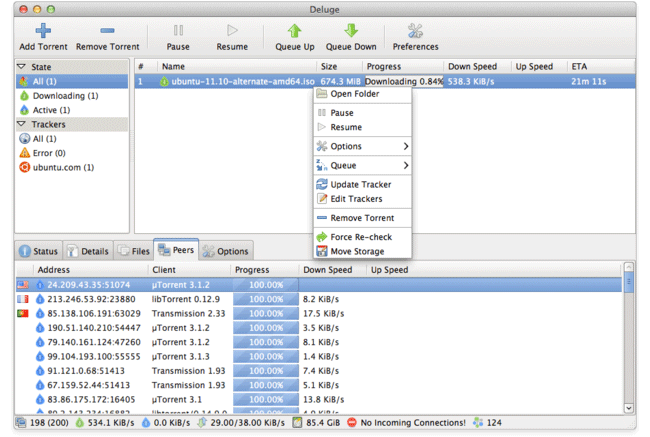The width and height of the screenshot is (650, 437).
Task: Click progress bar of peer 213.246.53.92:23880
Action: (266, 299)
